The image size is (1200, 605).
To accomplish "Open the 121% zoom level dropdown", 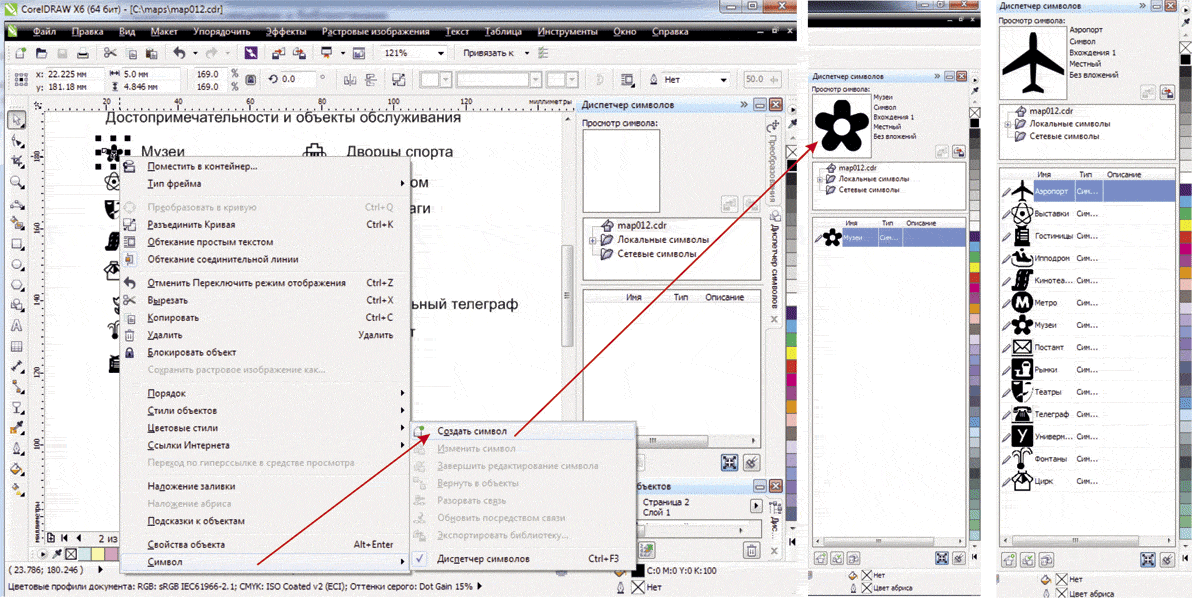I will click(x=441, y=53).
